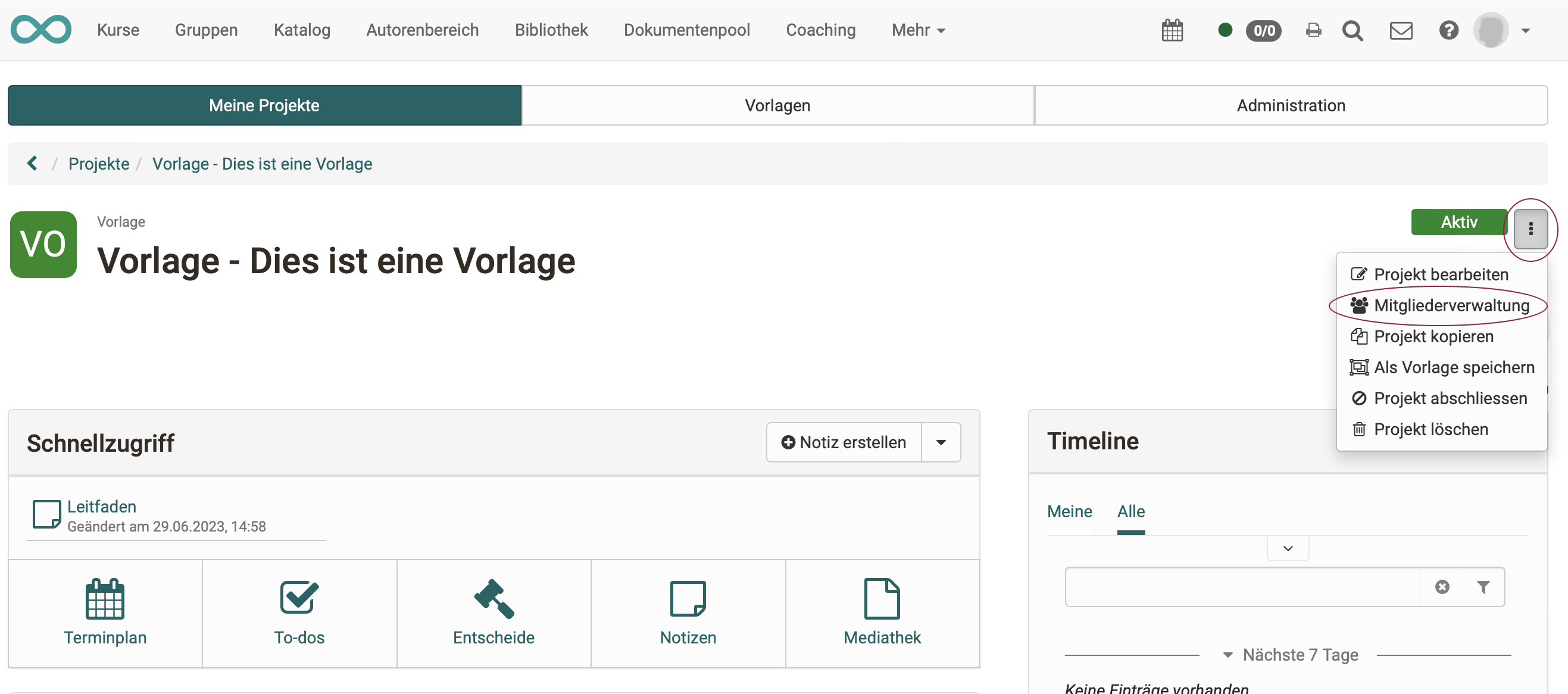The height and width of the screenshot is (694, 1568).
Task: Switch to the Vorlagen tab
Action: [777, 105]
